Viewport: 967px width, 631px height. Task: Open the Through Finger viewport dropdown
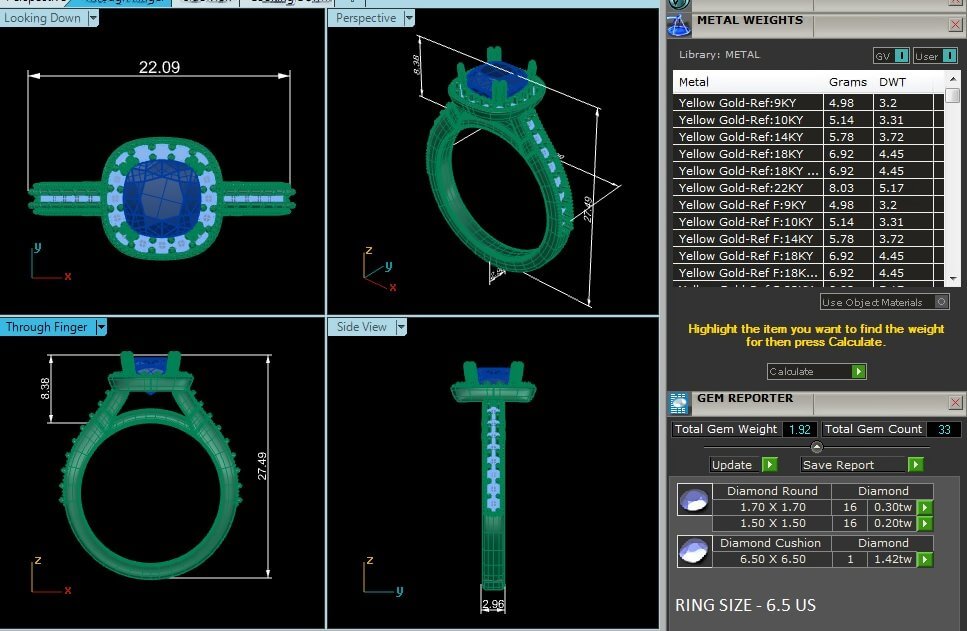point(100,327)
